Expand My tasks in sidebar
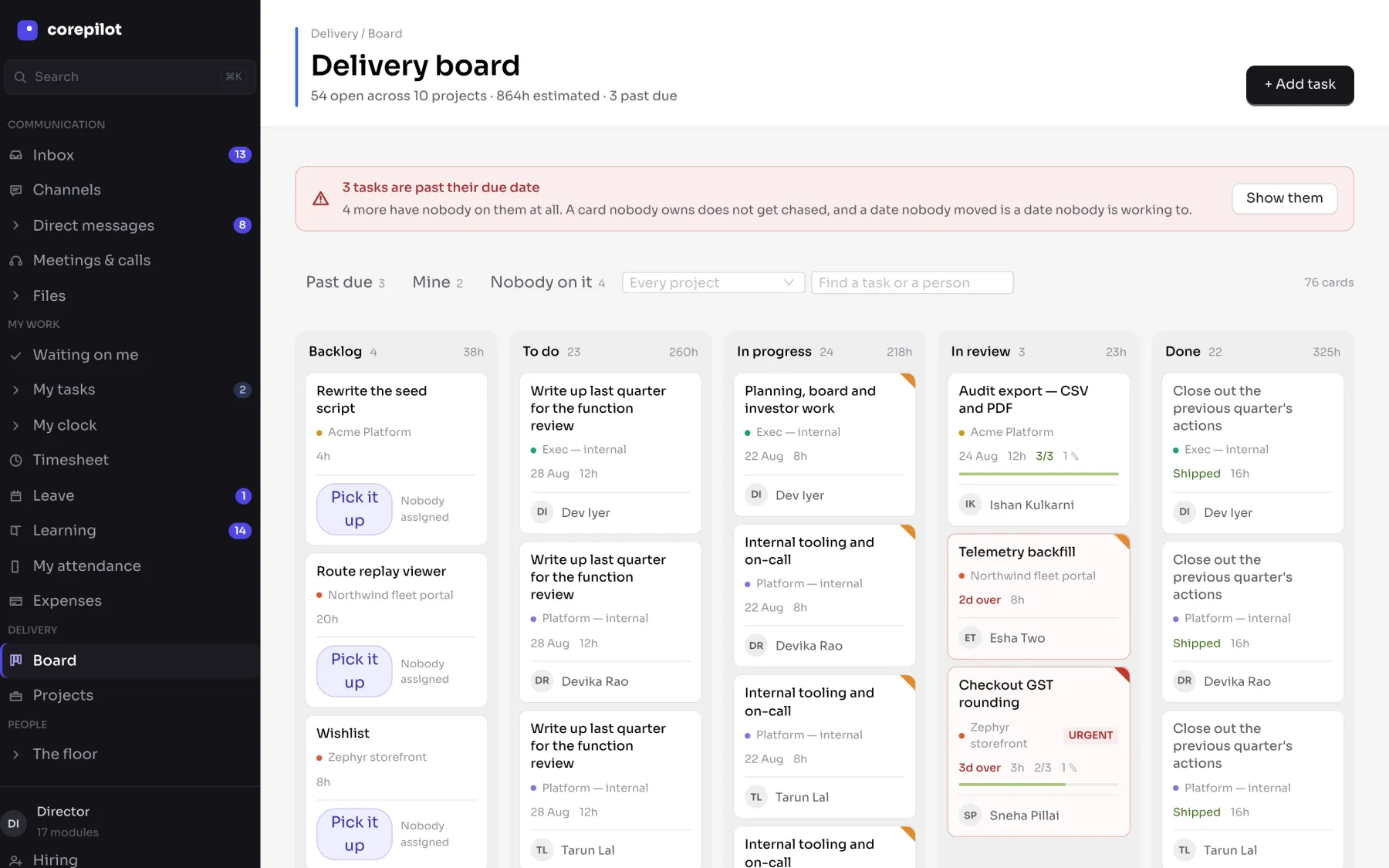This screenshot has width=1389, height=868. click(15, 390)
